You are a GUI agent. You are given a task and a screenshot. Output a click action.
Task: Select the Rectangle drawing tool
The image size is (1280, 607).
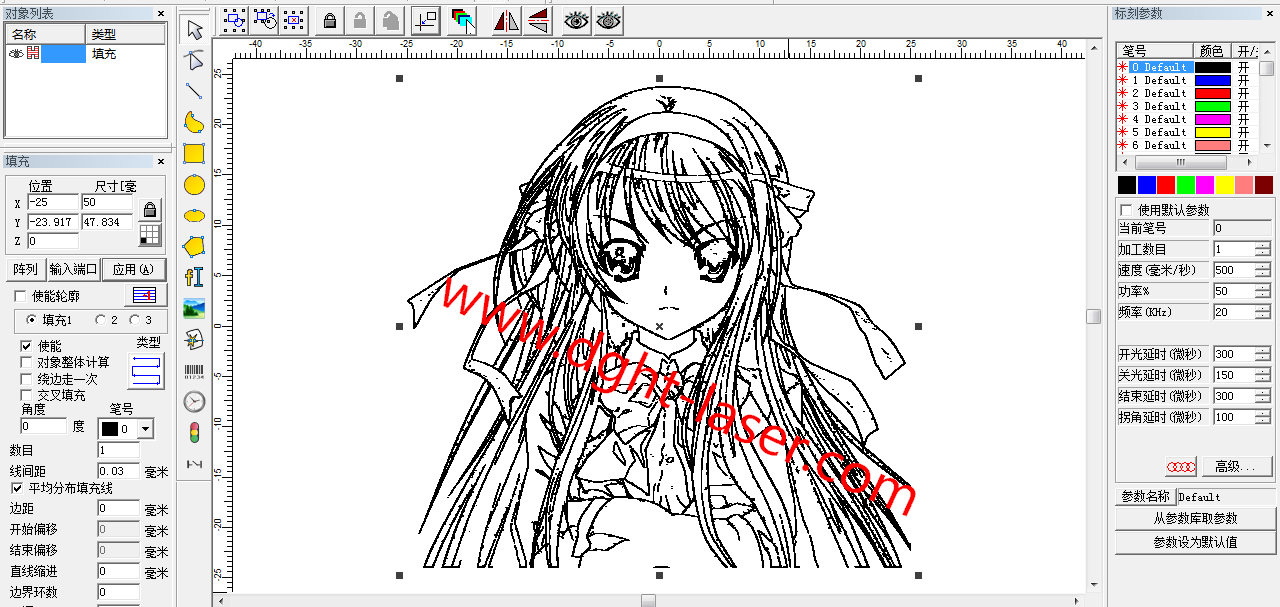coord(194,153)
